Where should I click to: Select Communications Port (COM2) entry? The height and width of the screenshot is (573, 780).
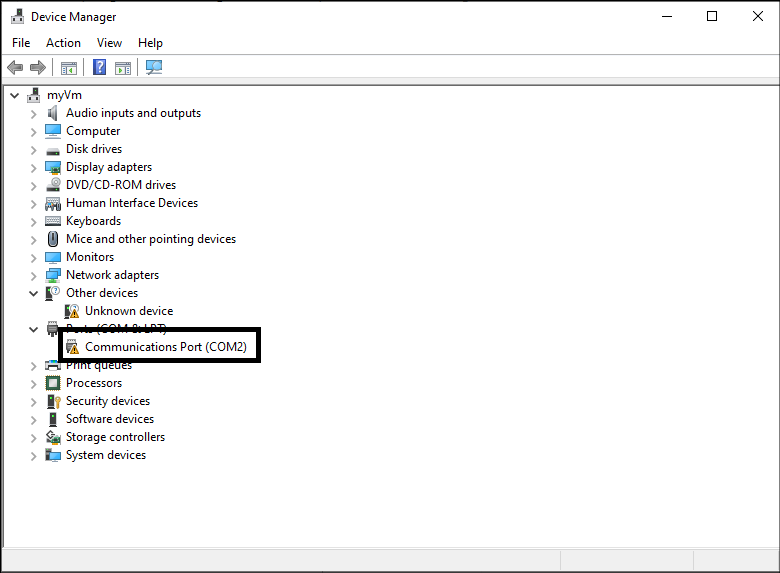tap(165, 347)
